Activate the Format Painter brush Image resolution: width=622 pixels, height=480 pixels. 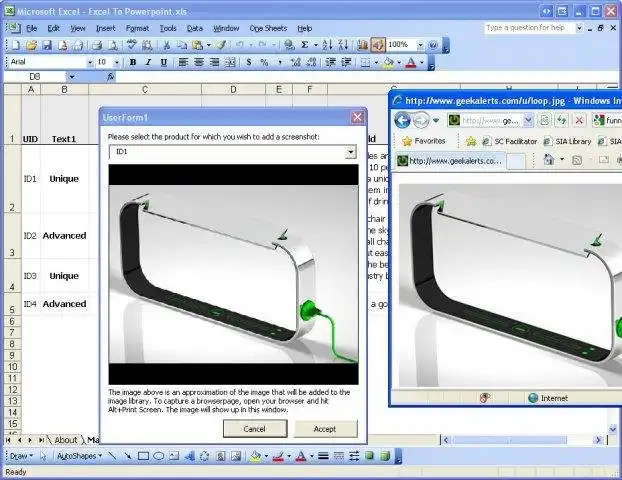pyautogui.click(x=221, y=45)
